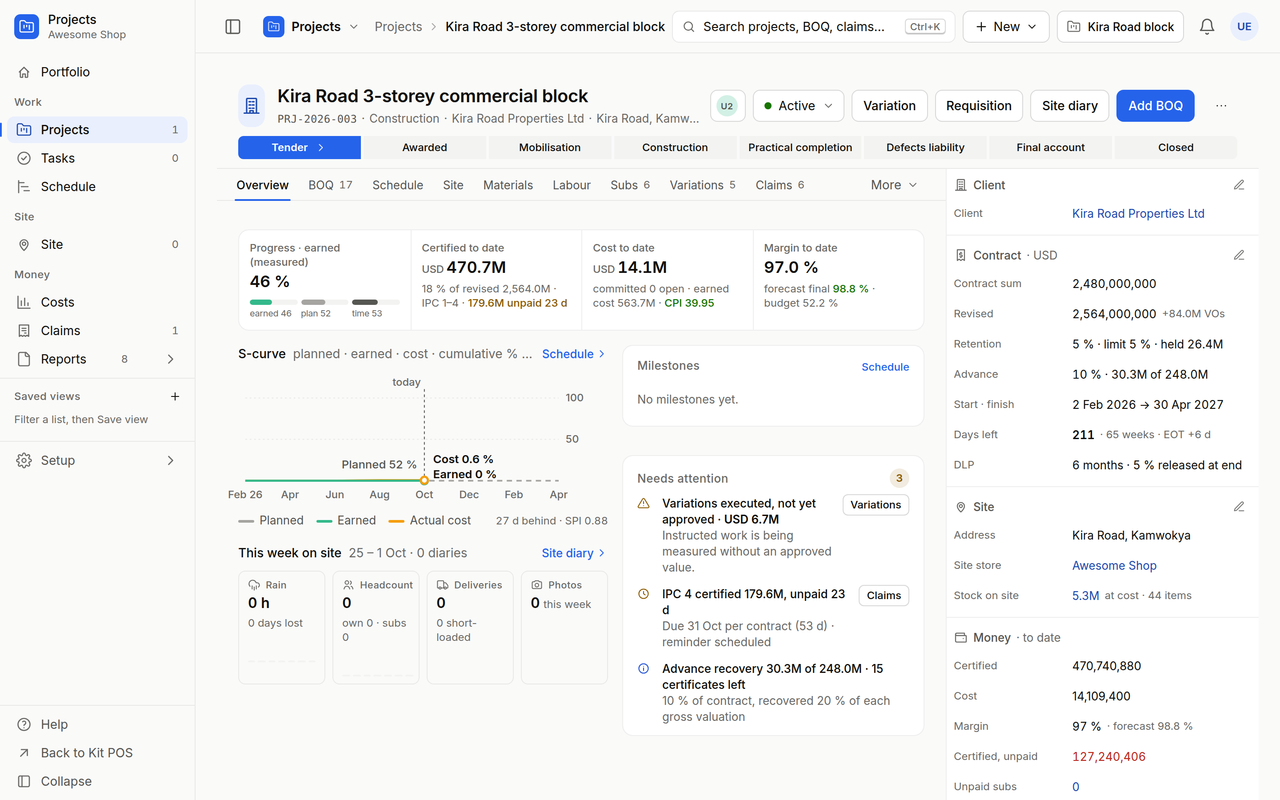Edit the Contract section pencil icon
1280x800 pixels.
click(1239, 255)
